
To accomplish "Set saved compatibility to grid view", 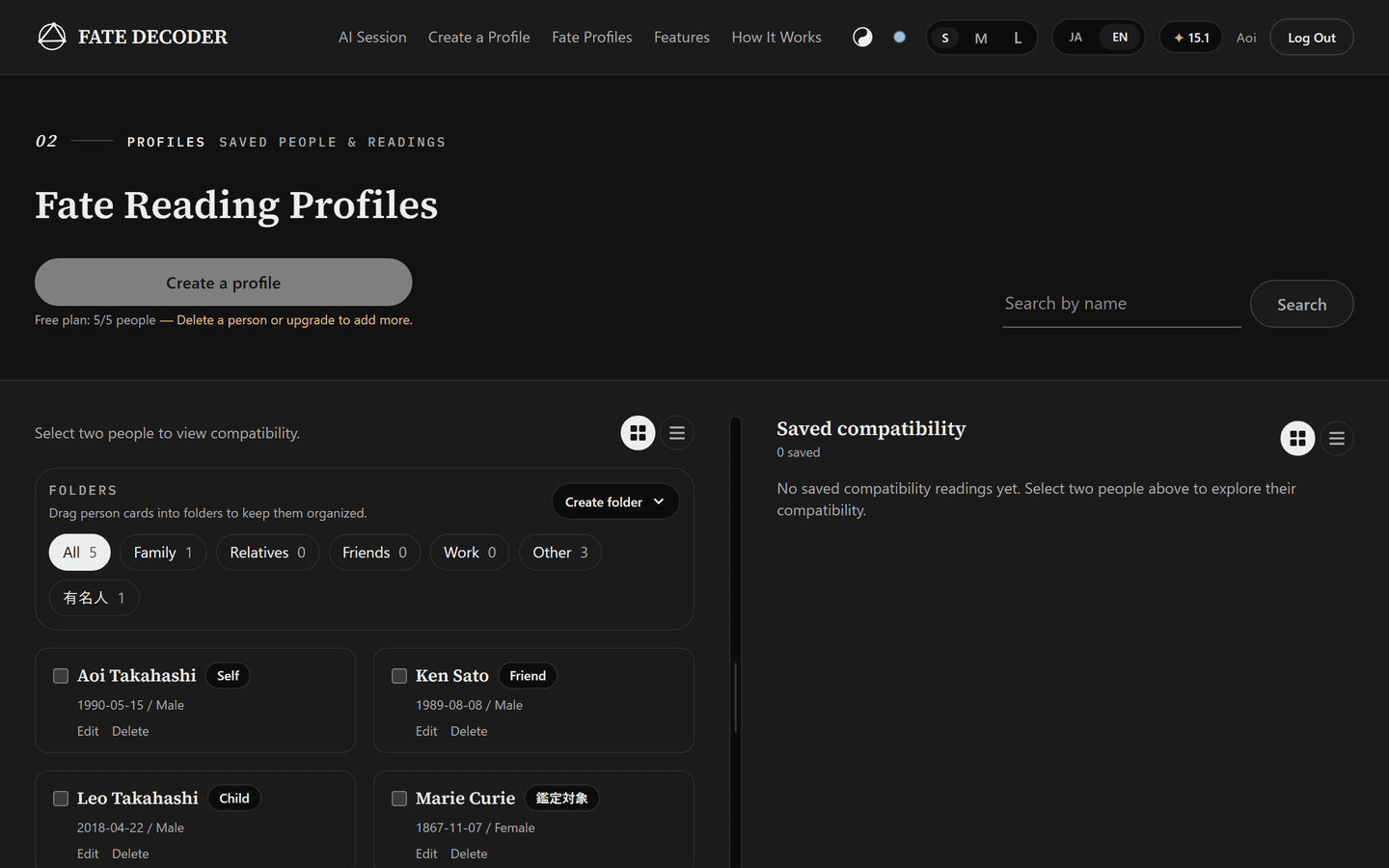I will tap(1297, 438).
